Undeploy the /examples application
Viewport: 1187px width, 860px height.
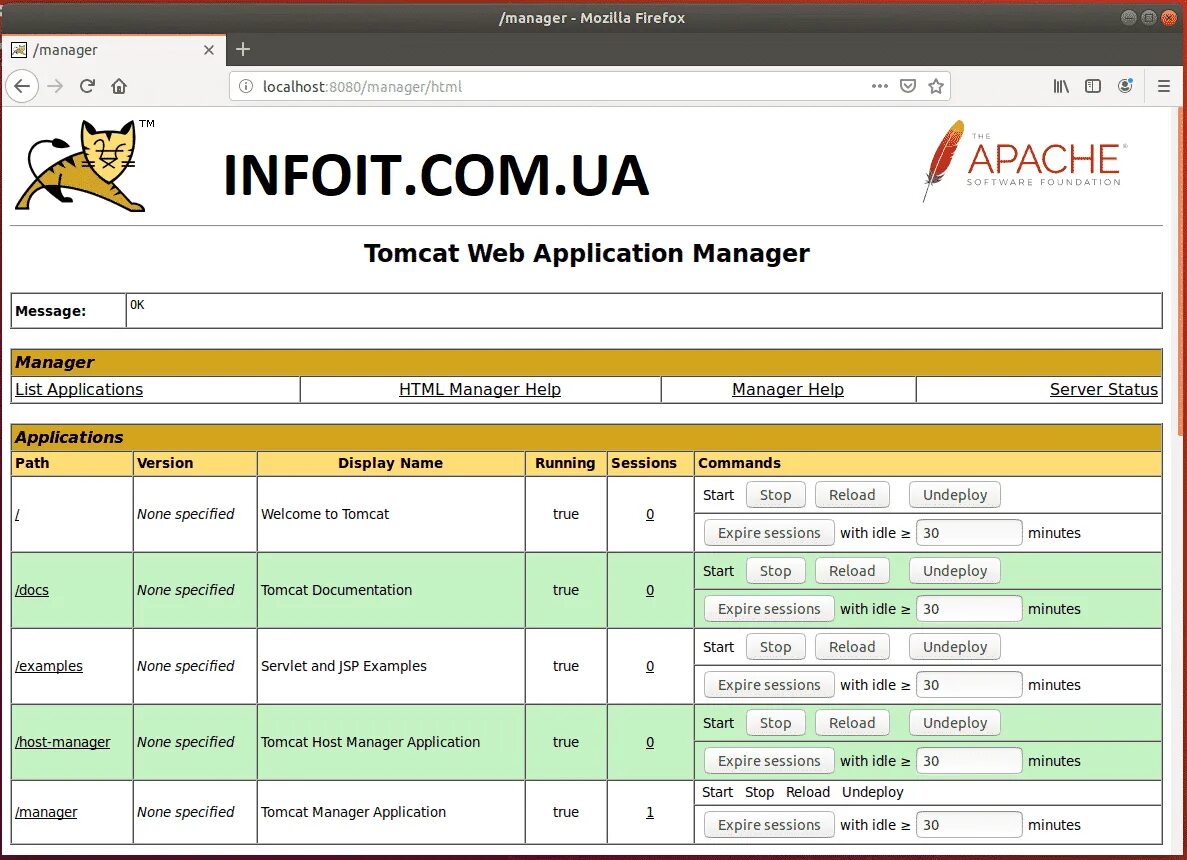[955, 647]
